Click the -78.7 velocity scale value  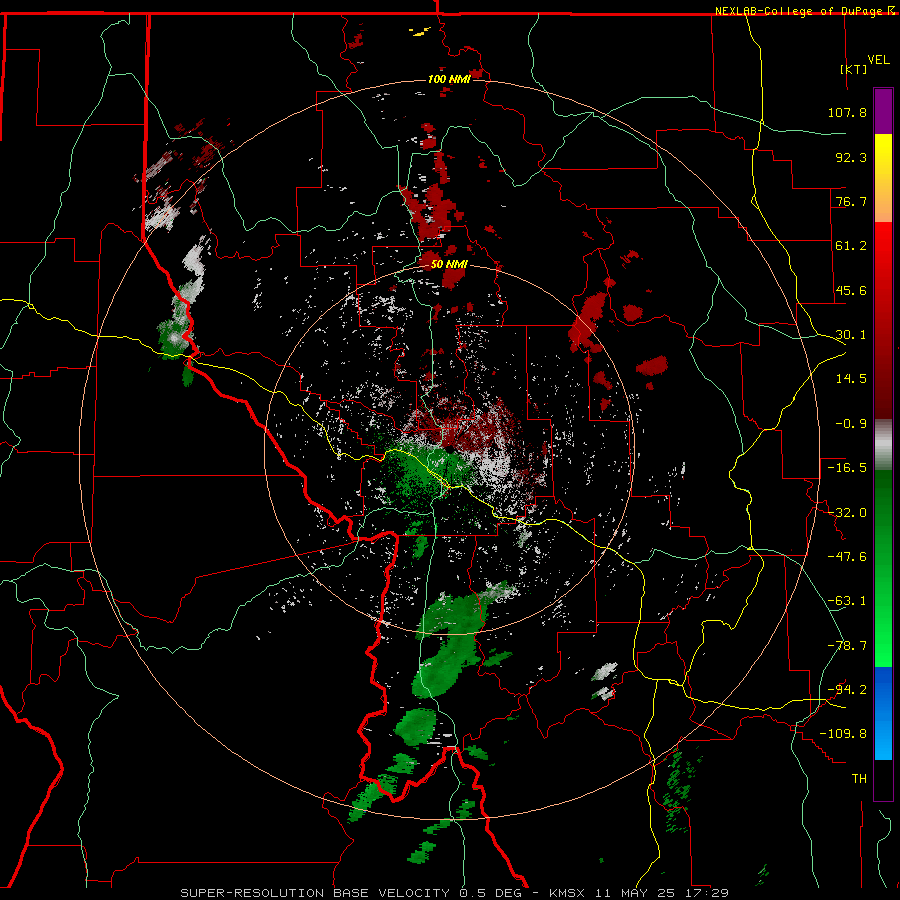click(847, 646)
